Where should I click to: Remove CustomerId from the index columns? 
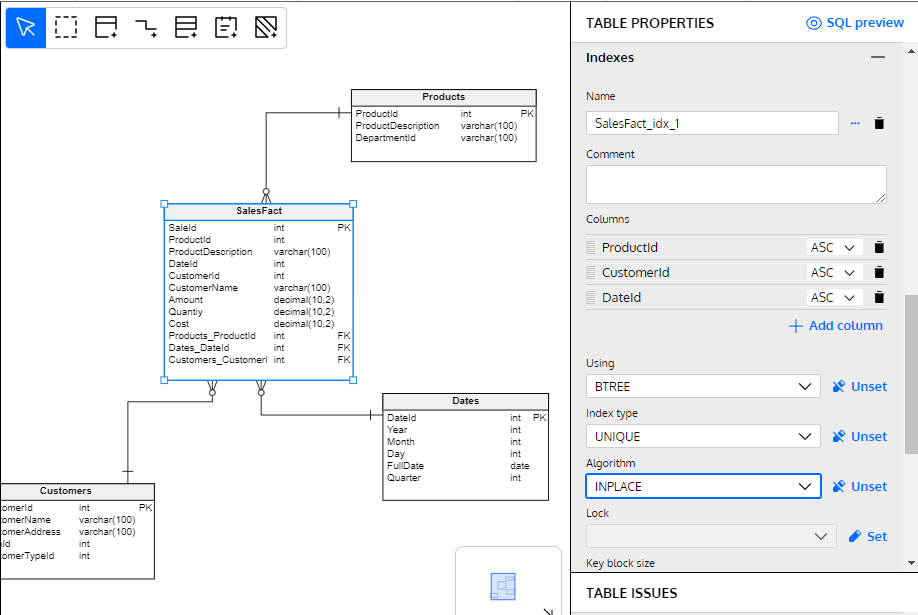(x=879, y=273)
